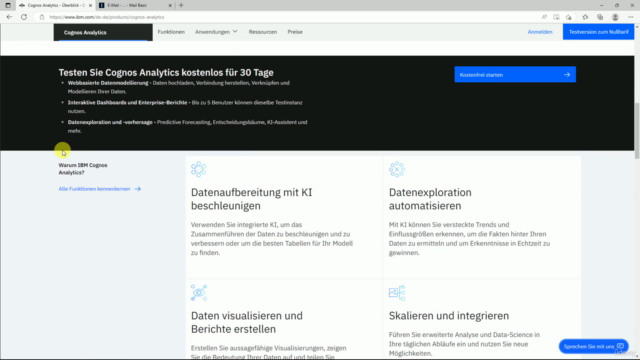Click the Alle Funktionen kennenlernen link

(x=94, y=189)
